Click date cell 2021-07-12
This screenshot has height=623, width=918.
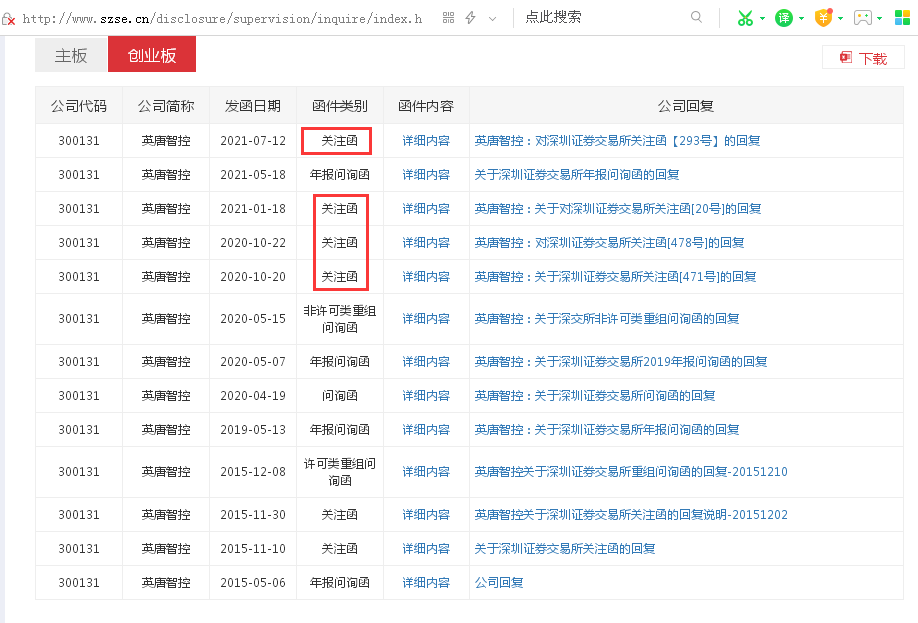[x=253, y=141]
